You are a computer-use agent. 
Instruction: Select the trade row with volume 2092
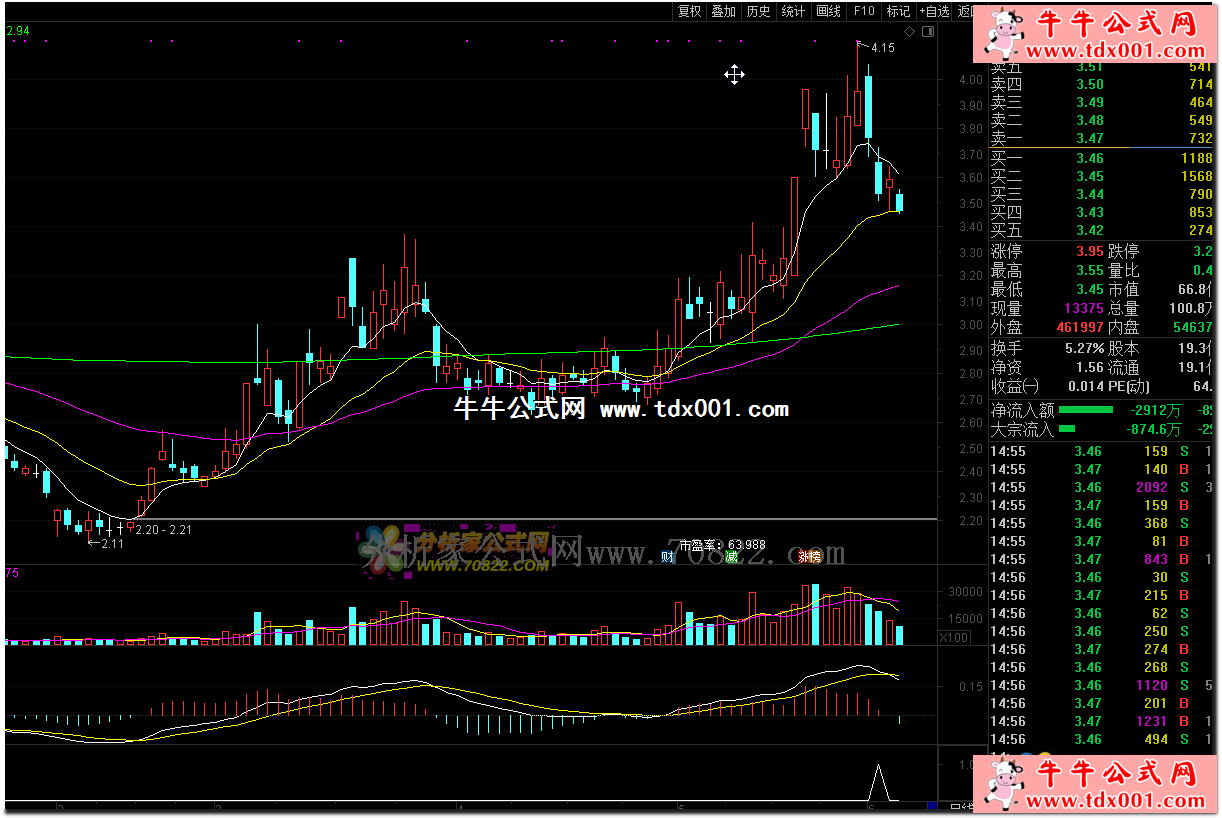point(1101,487)
